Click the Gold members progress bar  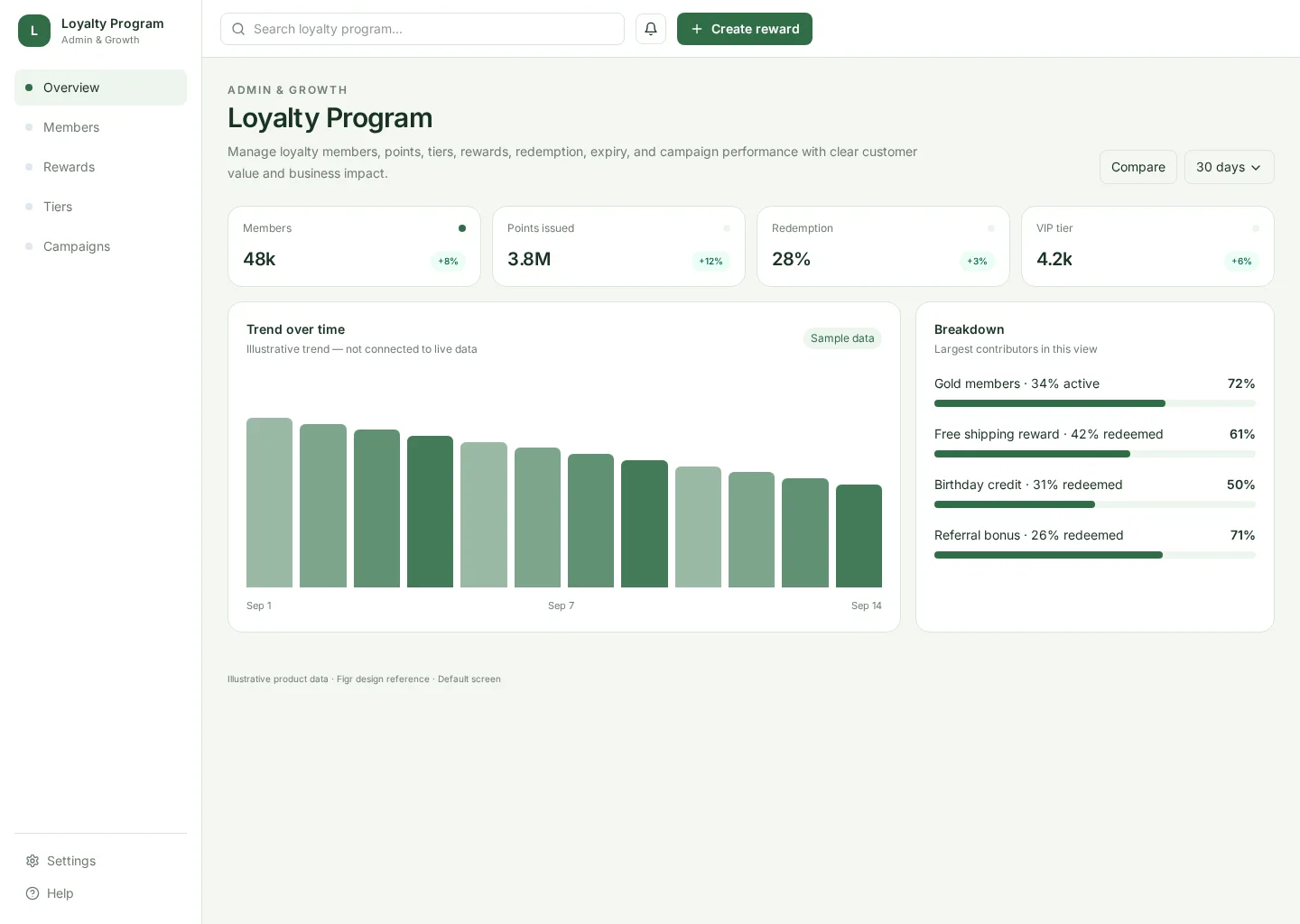(x=1094, y=403)
